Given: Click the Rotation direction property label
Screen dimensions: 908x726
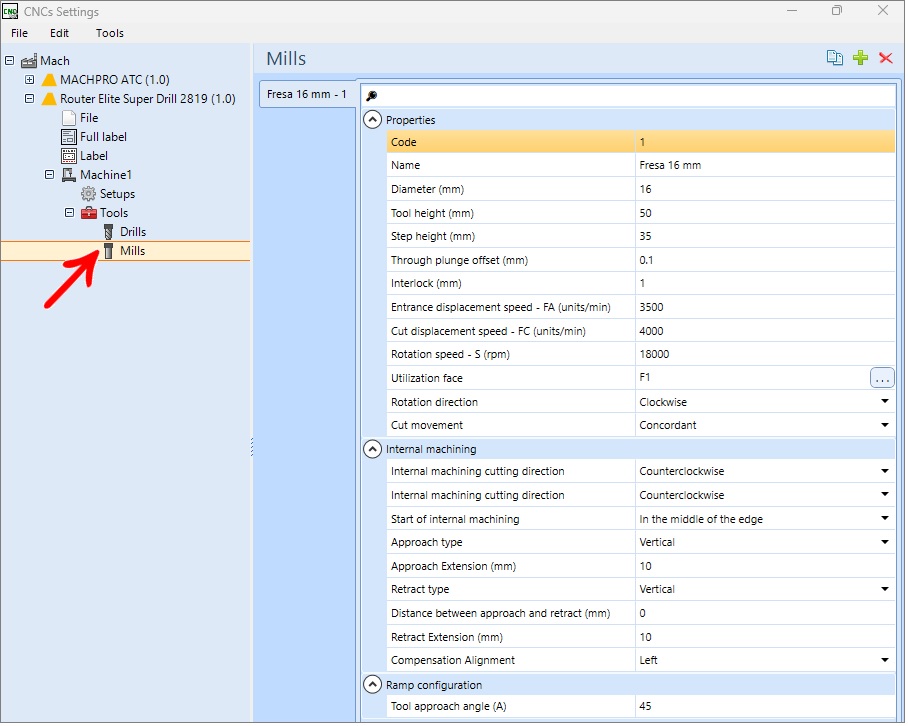Looking at the screenshot, I should pos(434,403).
